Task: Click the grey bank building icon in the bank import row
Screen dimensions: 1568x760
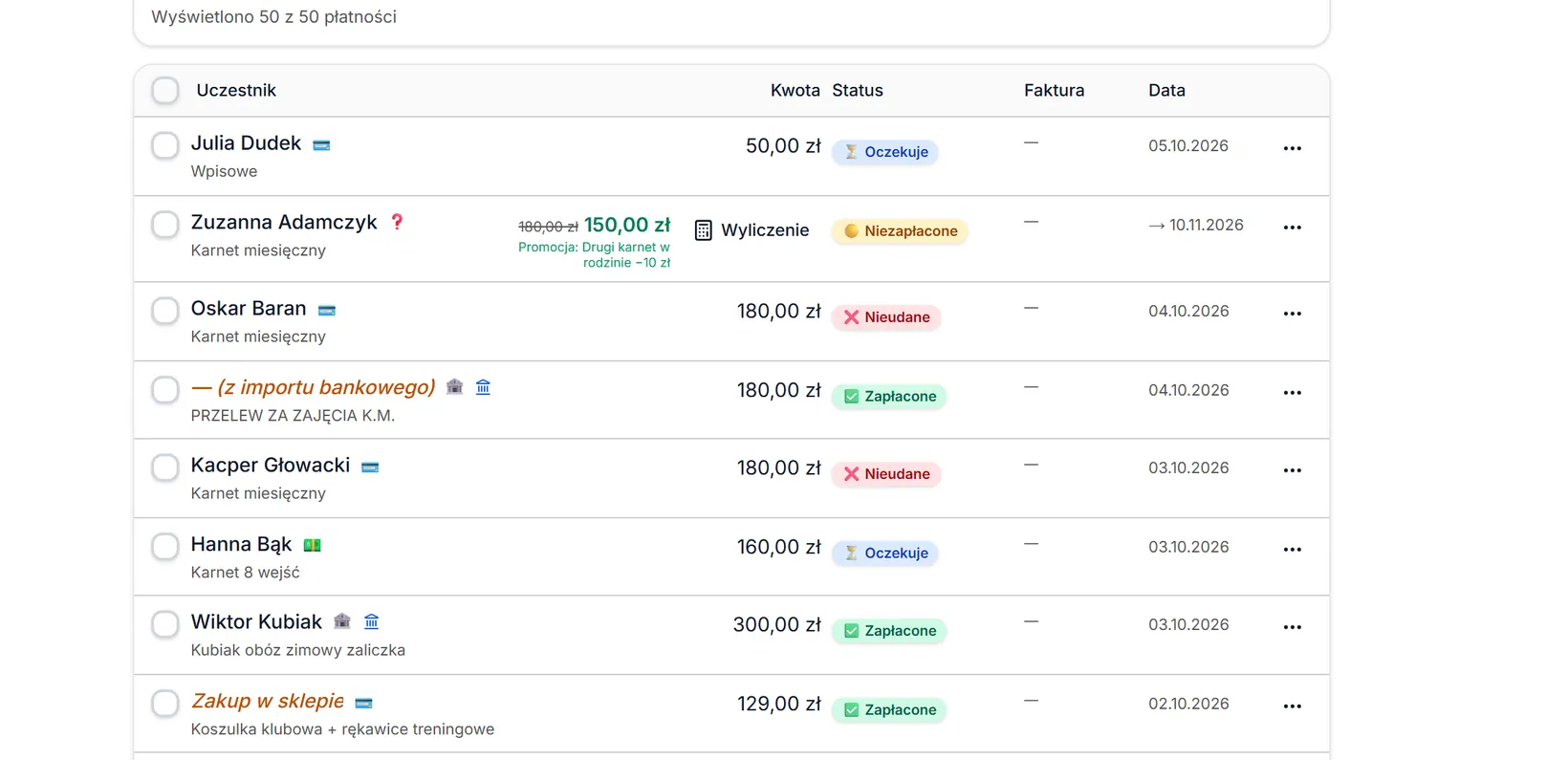Action: tap(455, 387)
